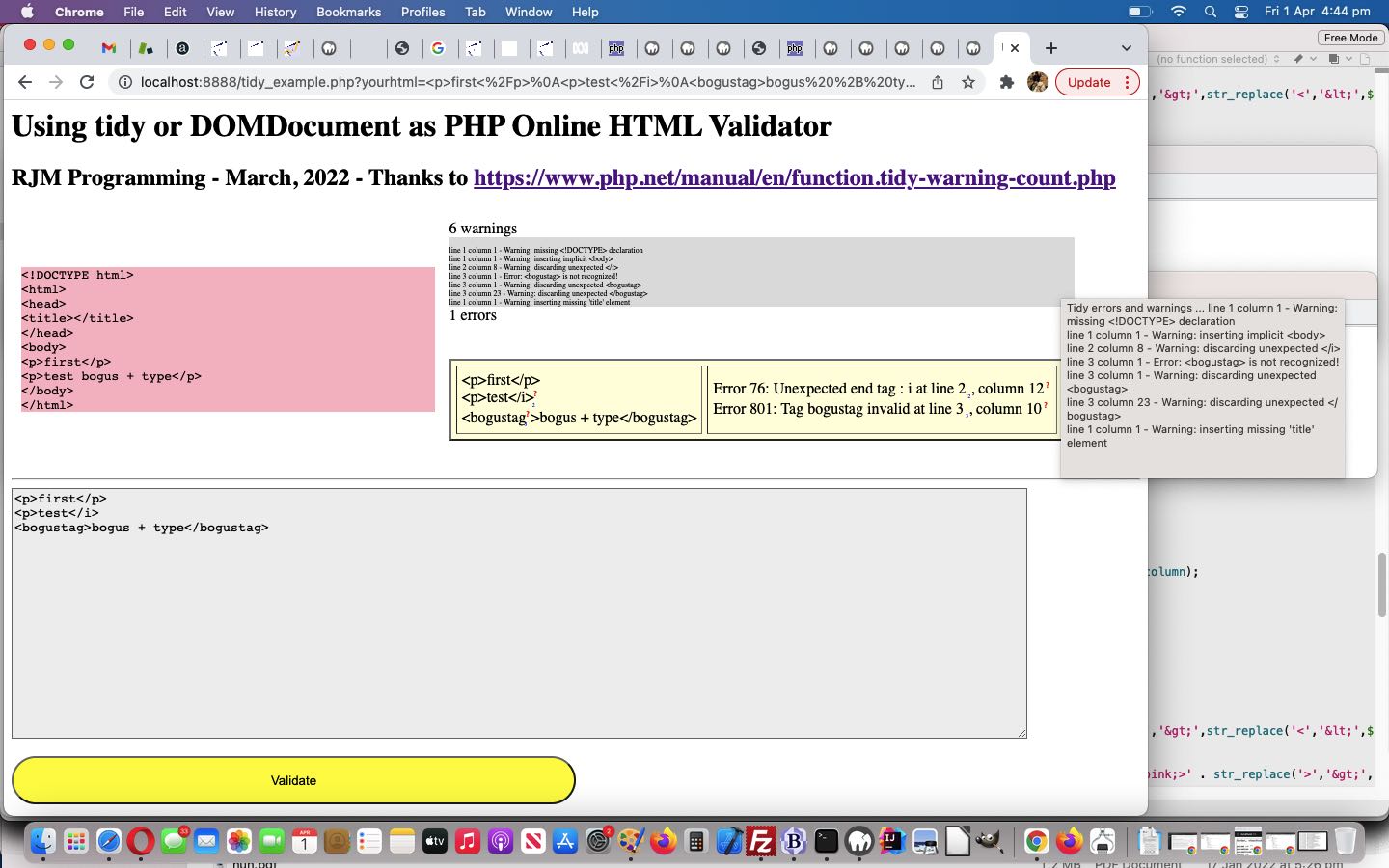Open FileZilla from the Dock

point(760,841)
